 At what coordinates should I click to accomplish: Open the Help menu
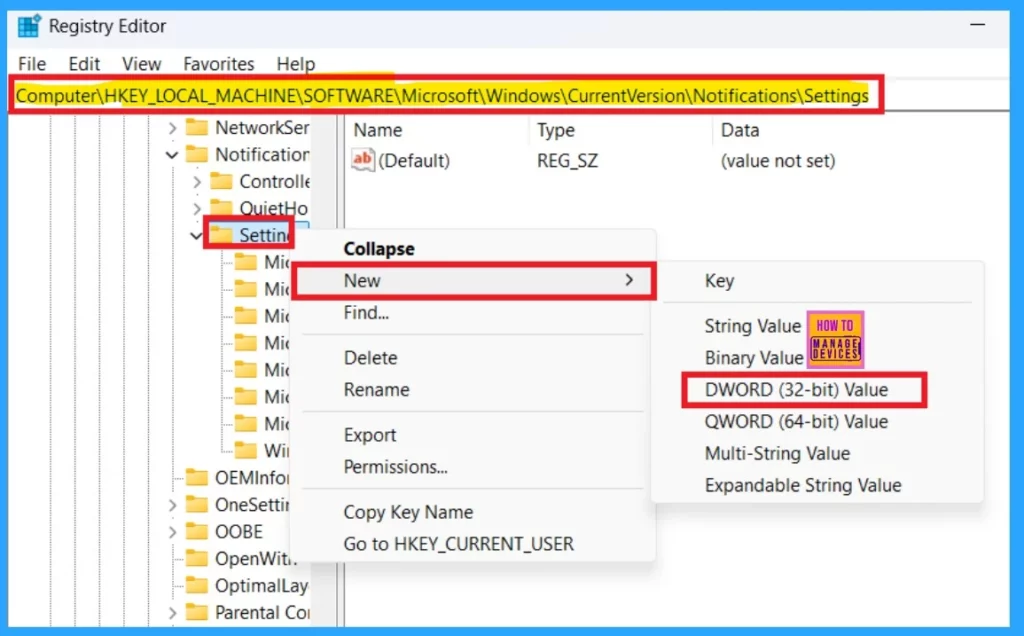[296, 64]
